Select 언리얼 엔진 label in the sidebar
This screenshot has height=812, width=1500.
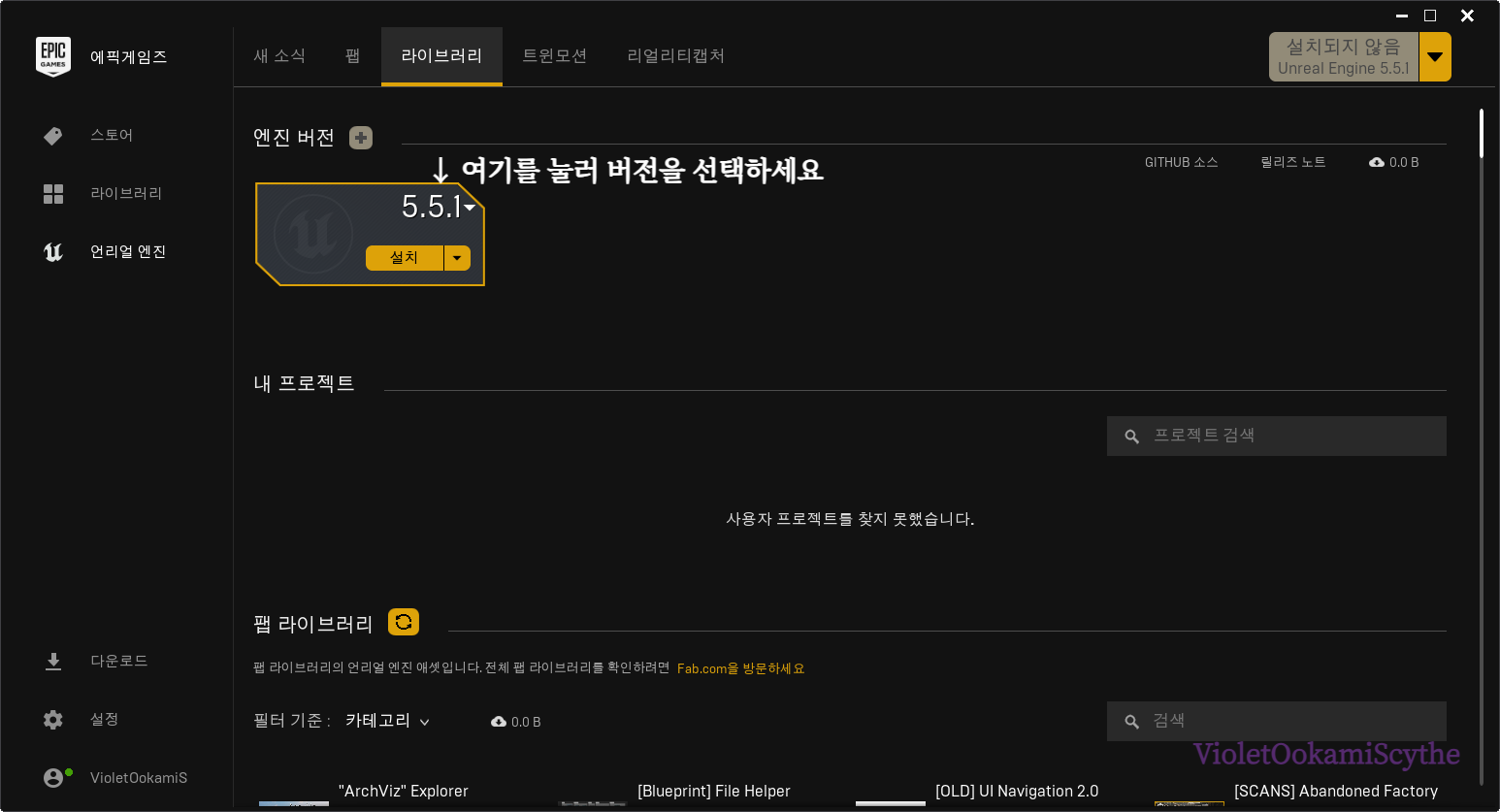(128, 252)
